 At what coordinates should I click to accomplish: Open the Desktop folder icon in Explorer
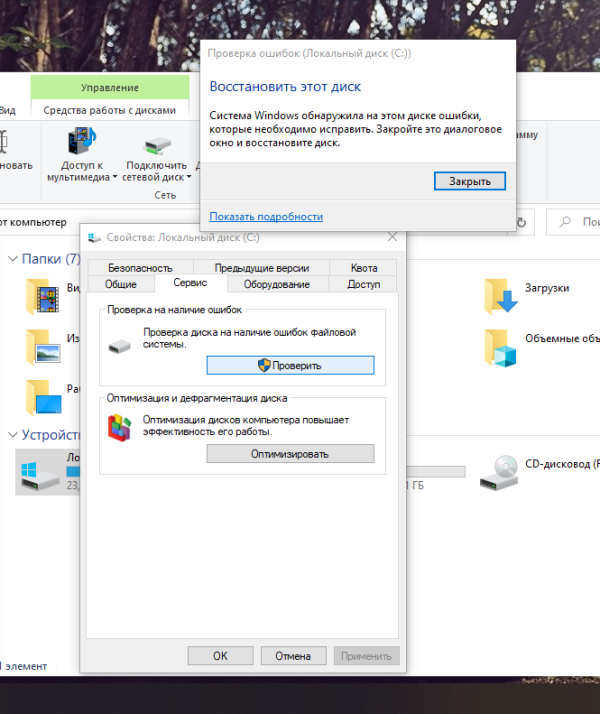[43, 398]
